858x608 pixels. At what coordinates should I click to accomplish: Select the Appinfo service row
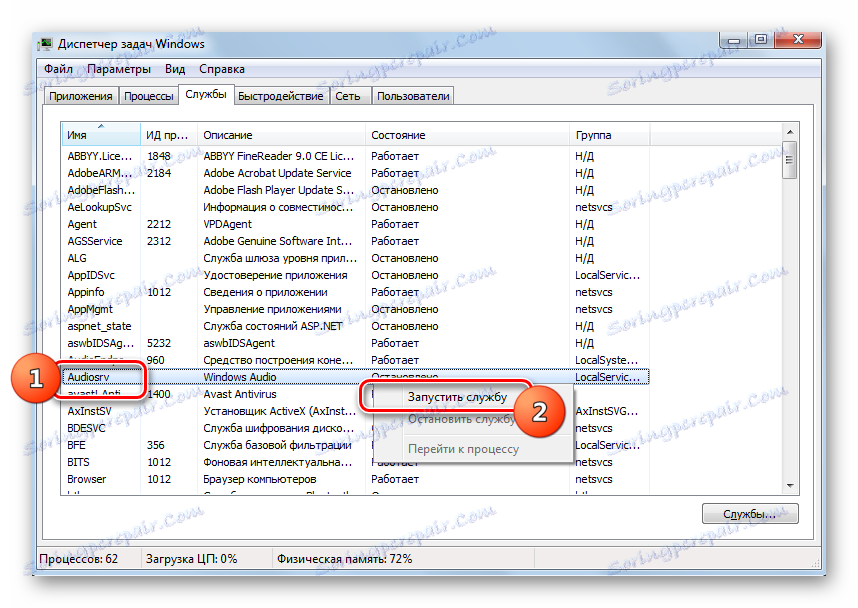(355, 292)
